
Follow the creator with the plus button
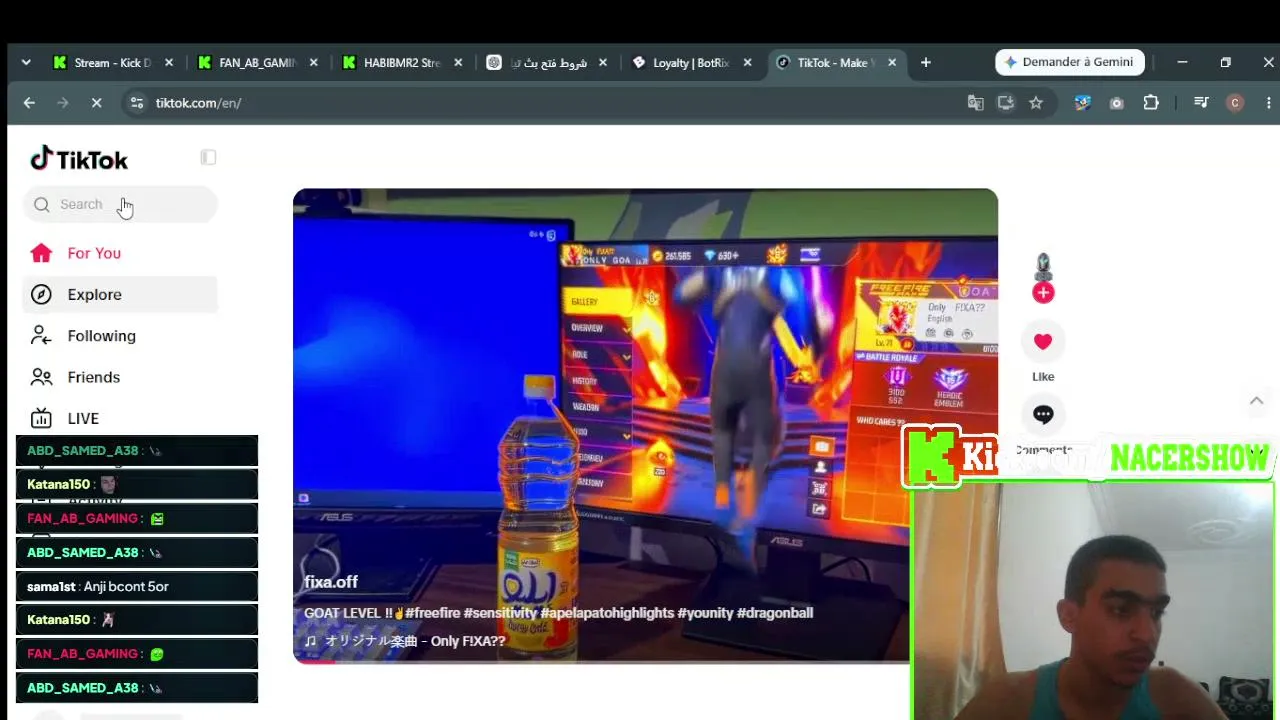(1043, 292)
